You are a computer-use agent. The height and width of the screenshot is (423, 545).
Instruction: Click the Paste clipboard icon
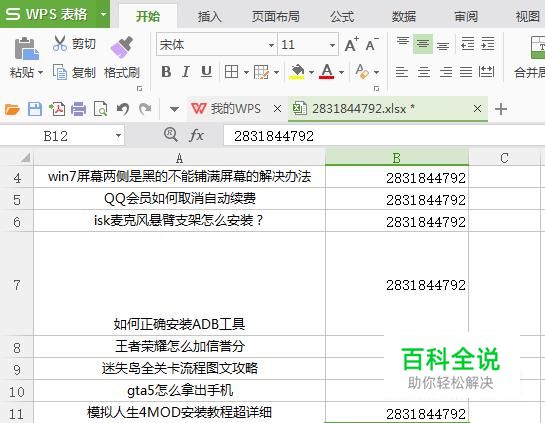26,48
